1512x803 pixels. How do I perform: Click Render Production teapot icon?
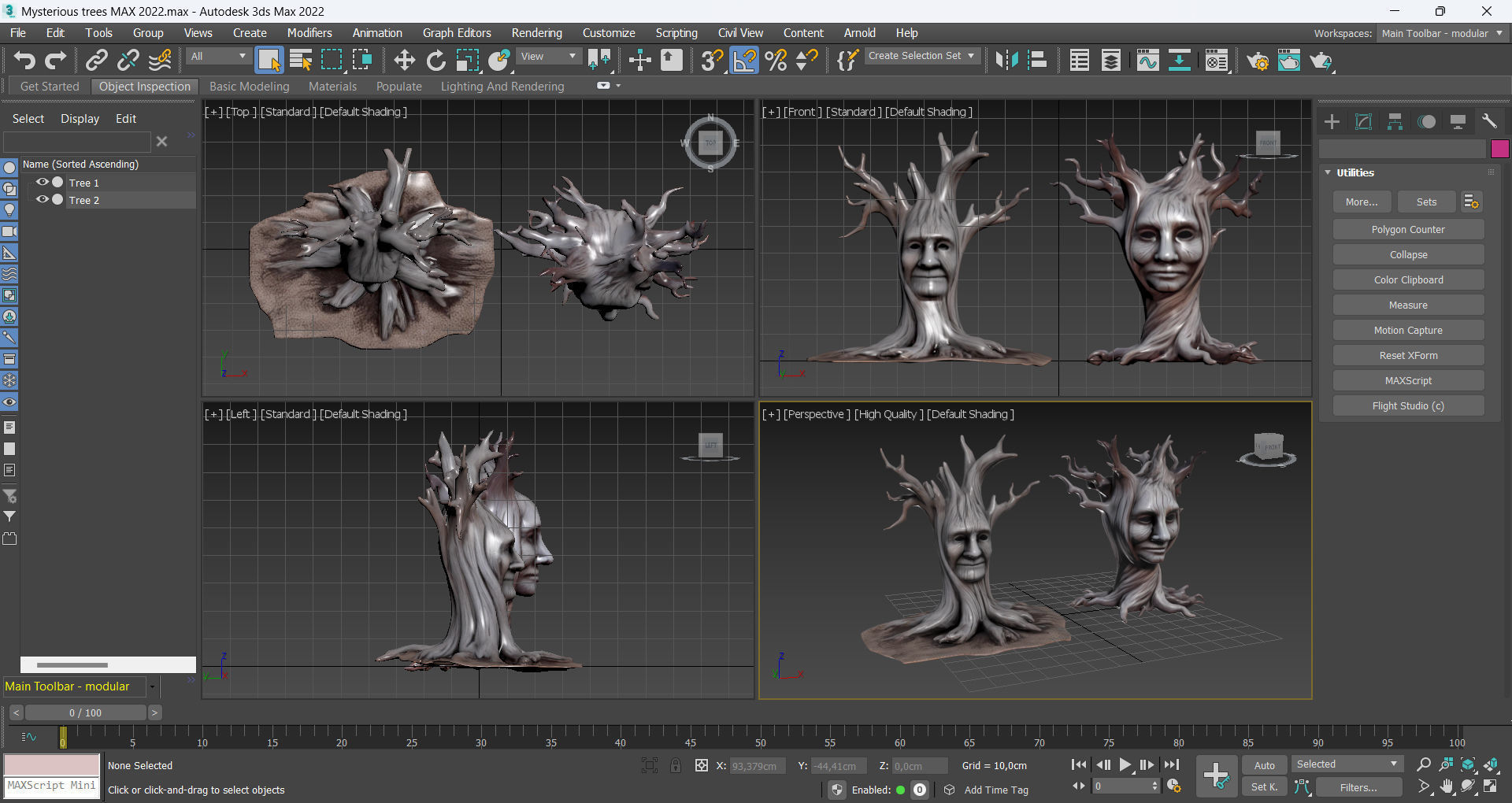(1321, 60)
